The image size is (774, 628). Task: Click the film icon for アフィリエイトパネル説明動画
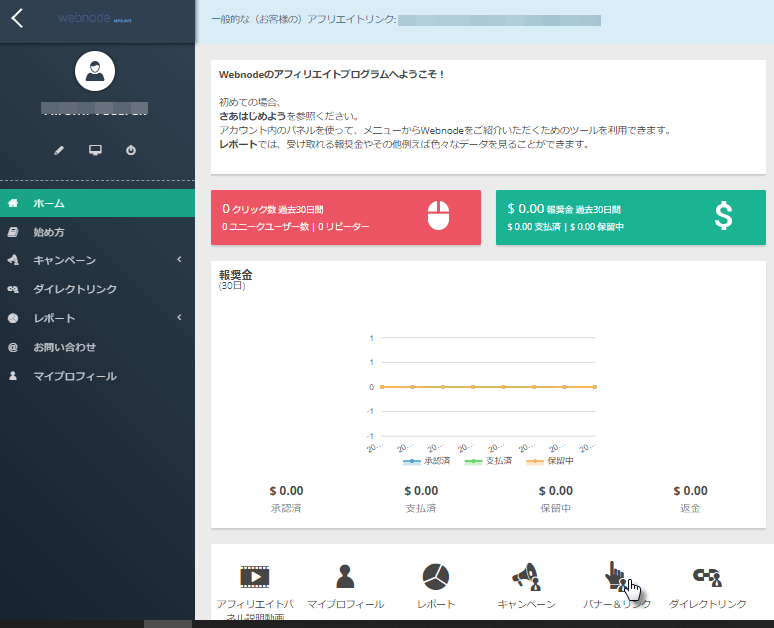tap(255, 577)
